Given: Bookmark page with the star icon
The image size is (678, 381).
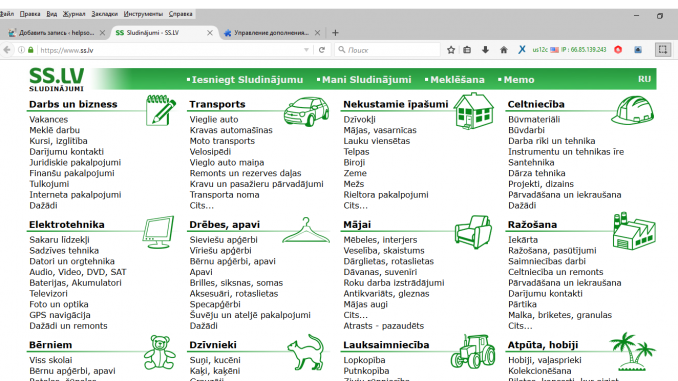Looking at the screenshot, I should (451, 50).
